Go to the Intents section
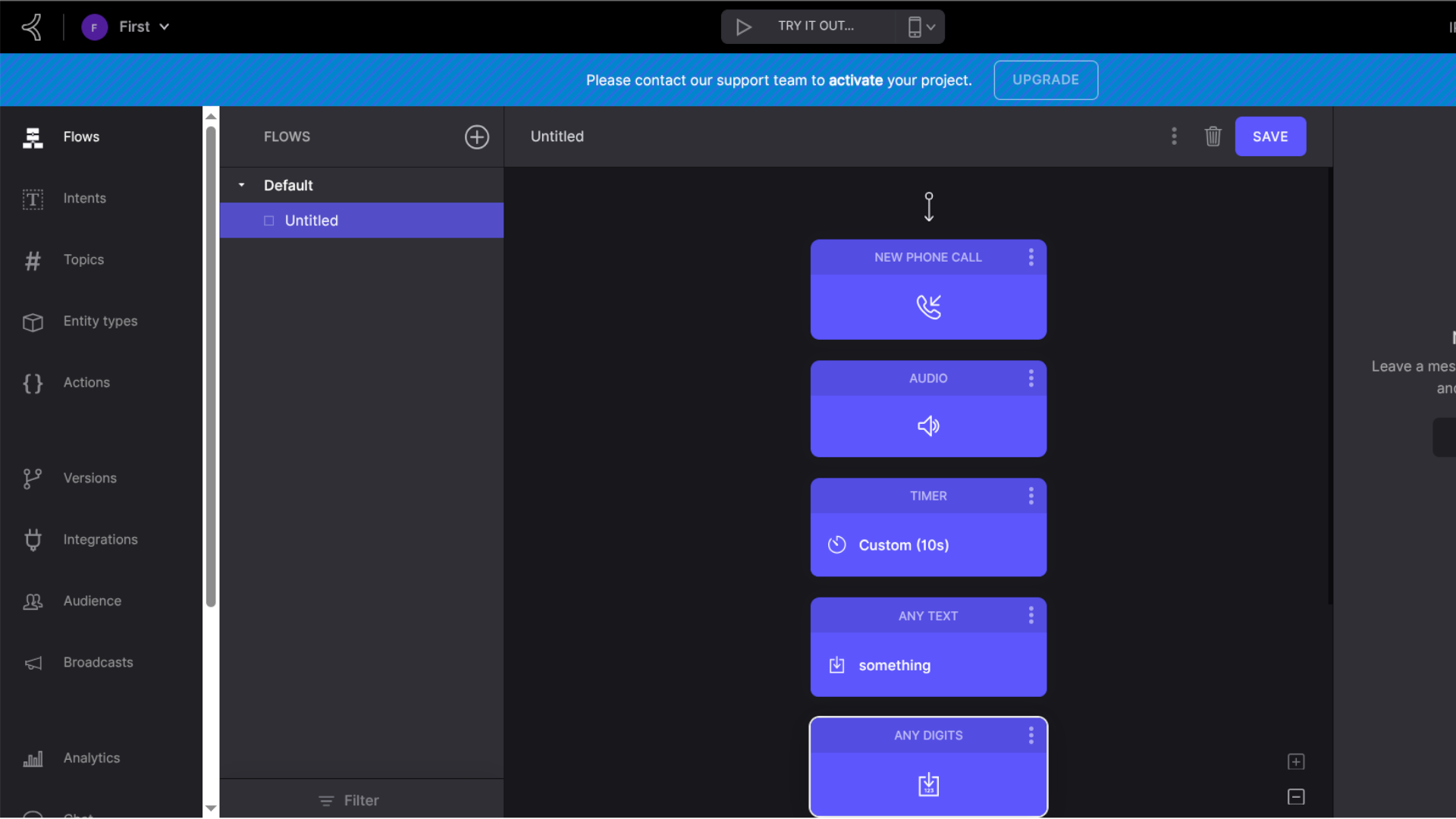The image size is (1456, 819). click(84, 199)
